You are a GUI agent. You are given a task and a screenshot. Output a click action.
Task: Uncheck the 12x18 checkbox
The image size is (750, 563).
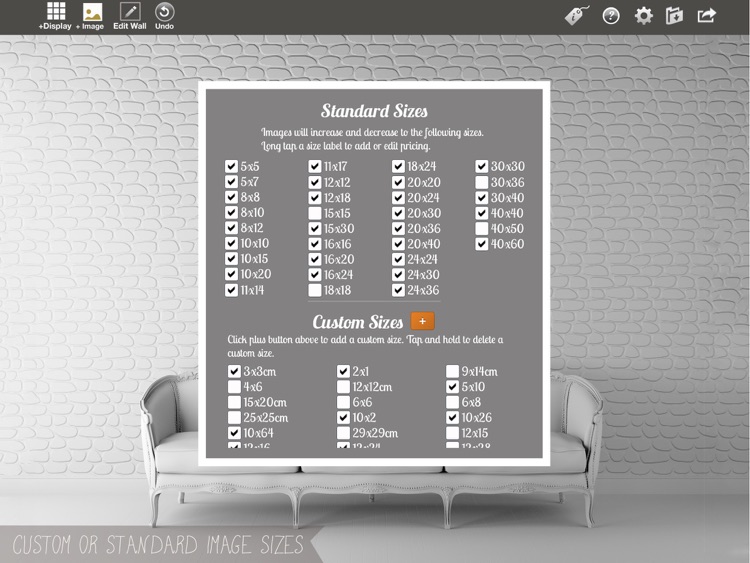[315, 198]
